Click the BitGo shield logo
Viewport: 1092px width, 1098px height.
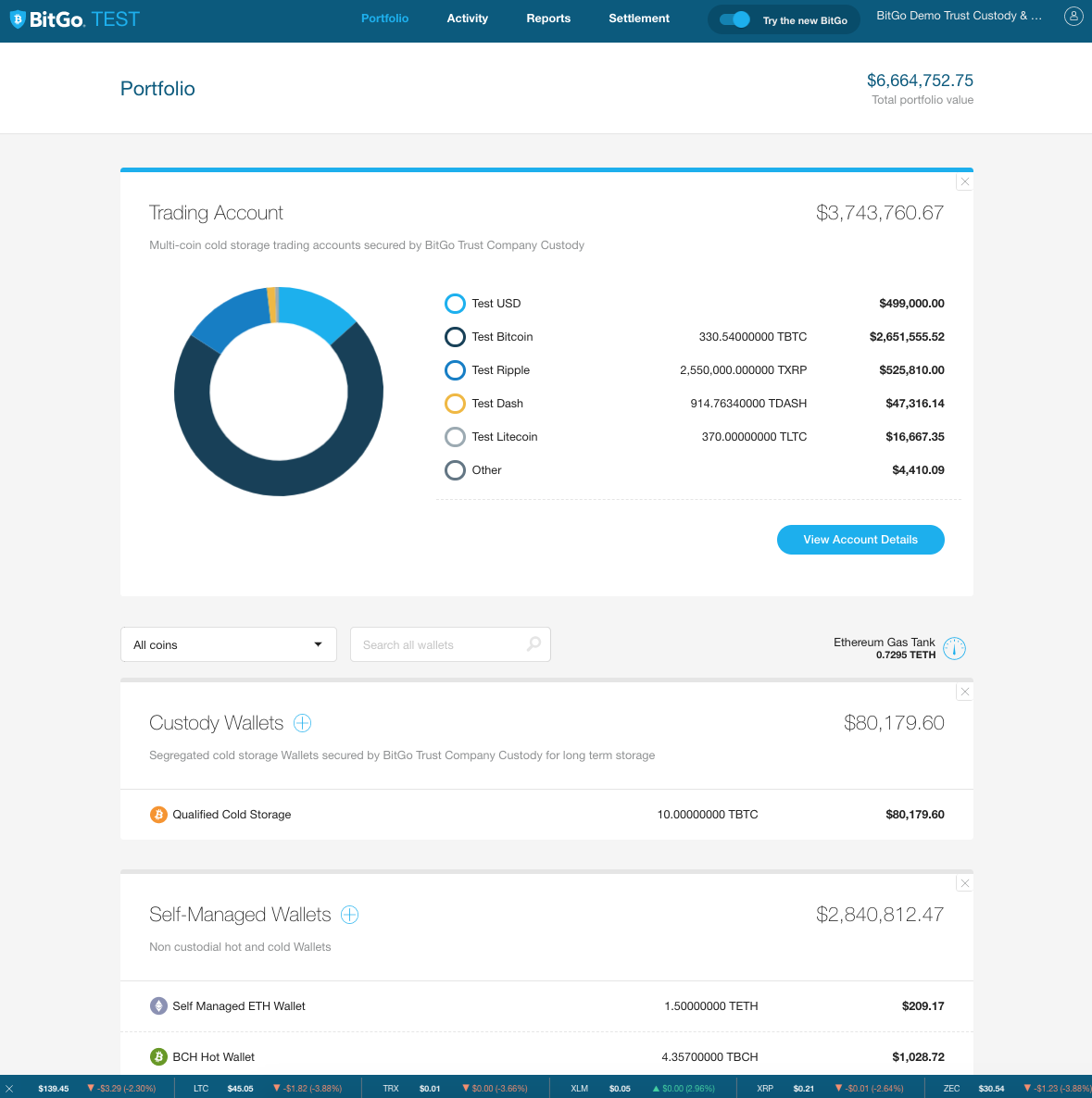18,19
